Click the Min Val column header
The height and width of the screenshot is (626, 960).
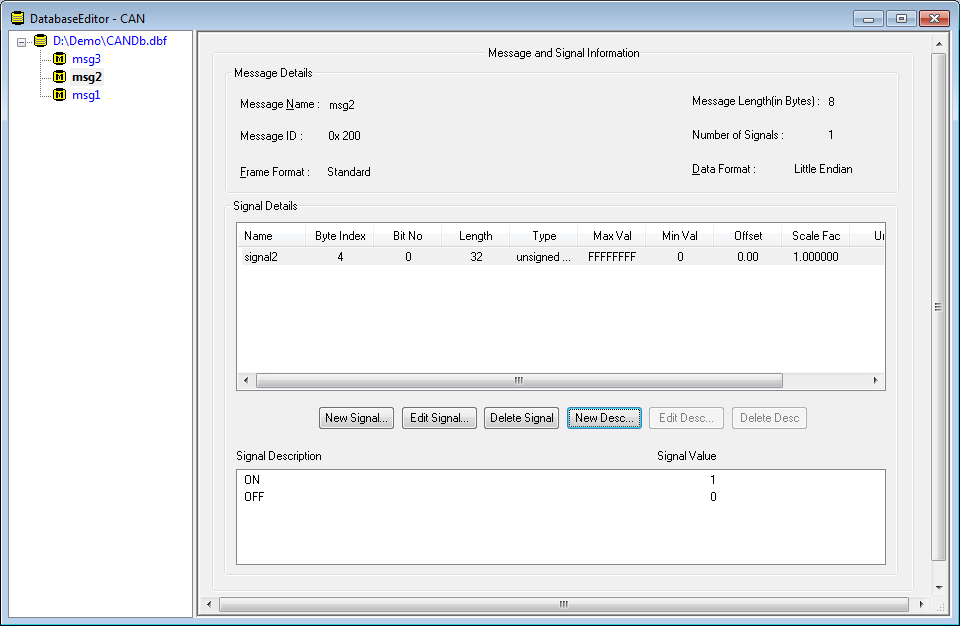(x=680, y=236)
